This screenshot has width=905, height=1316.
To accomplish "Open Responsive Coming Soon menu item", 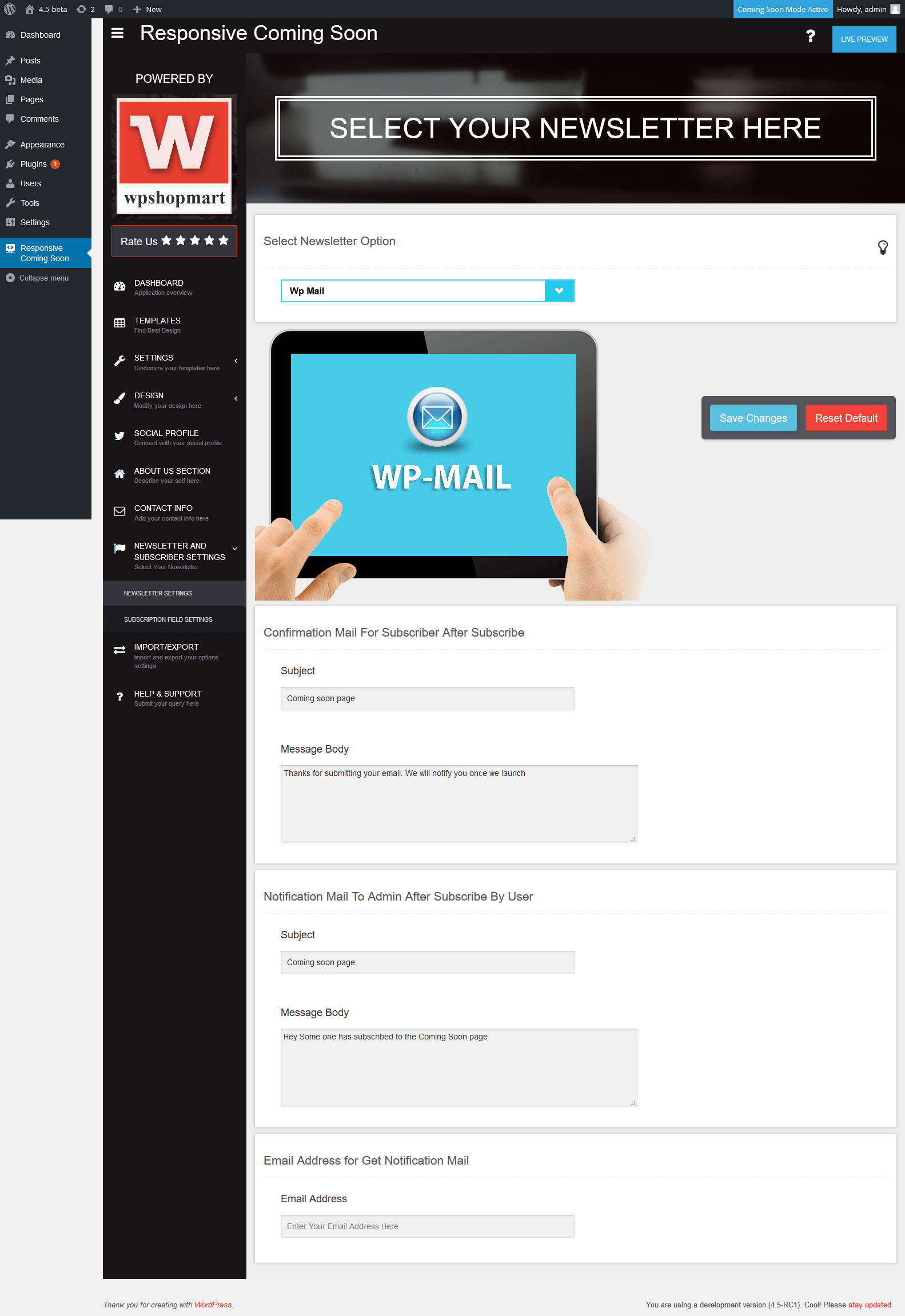I will coord(46,253).
